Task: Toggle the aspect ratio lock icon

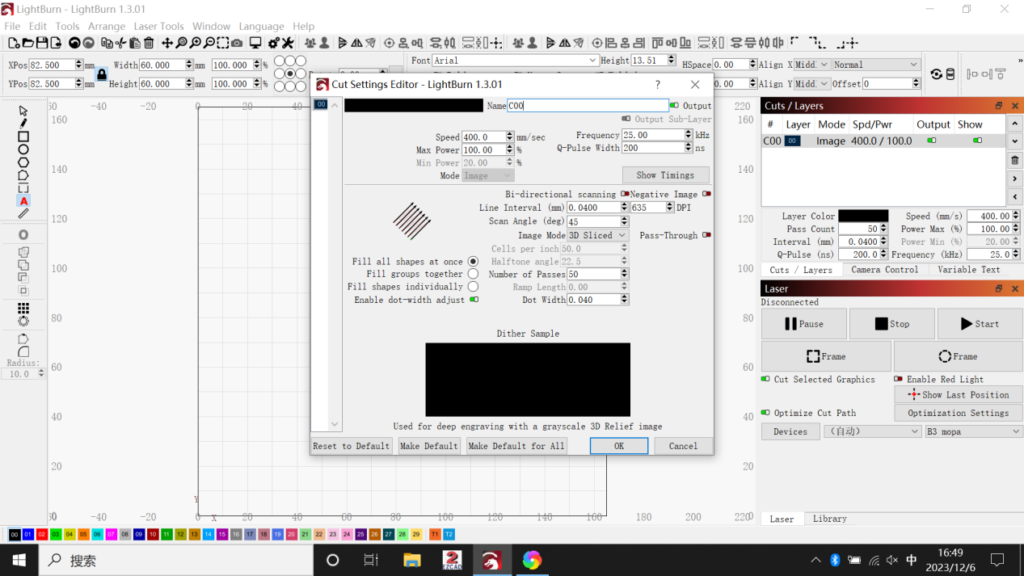Action: [101, 75]
